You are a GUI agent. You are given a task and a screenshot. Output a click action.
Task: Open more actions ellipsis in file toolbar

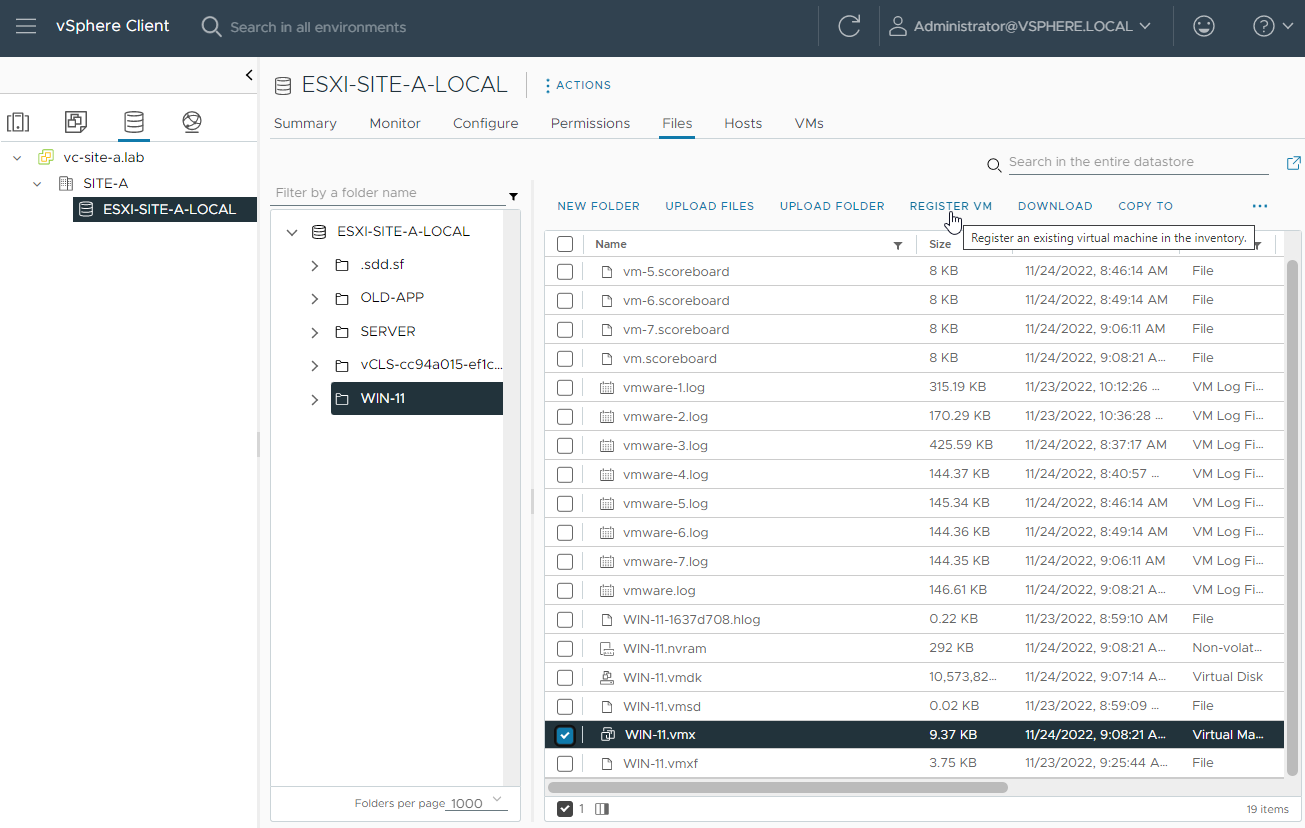1260,206
